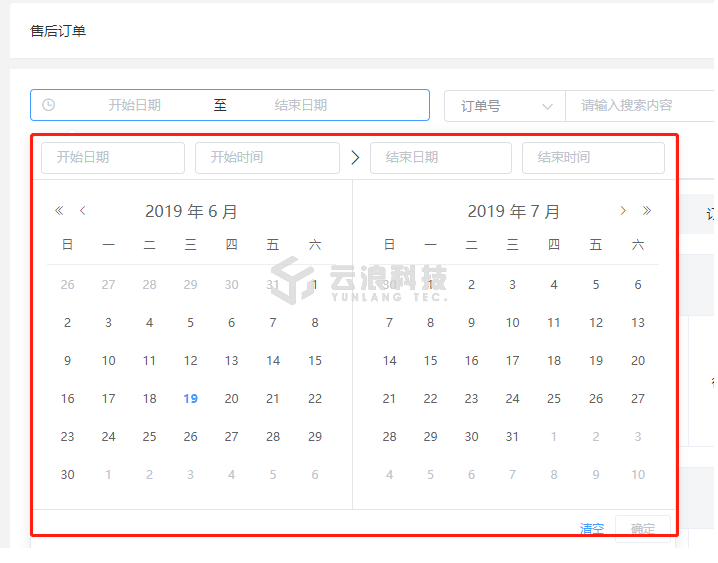Image resolution: width=718 pixels, height=563 pixels.
Task: Focus the 结束日期 input in picker panel
Action: coord(440,158)
